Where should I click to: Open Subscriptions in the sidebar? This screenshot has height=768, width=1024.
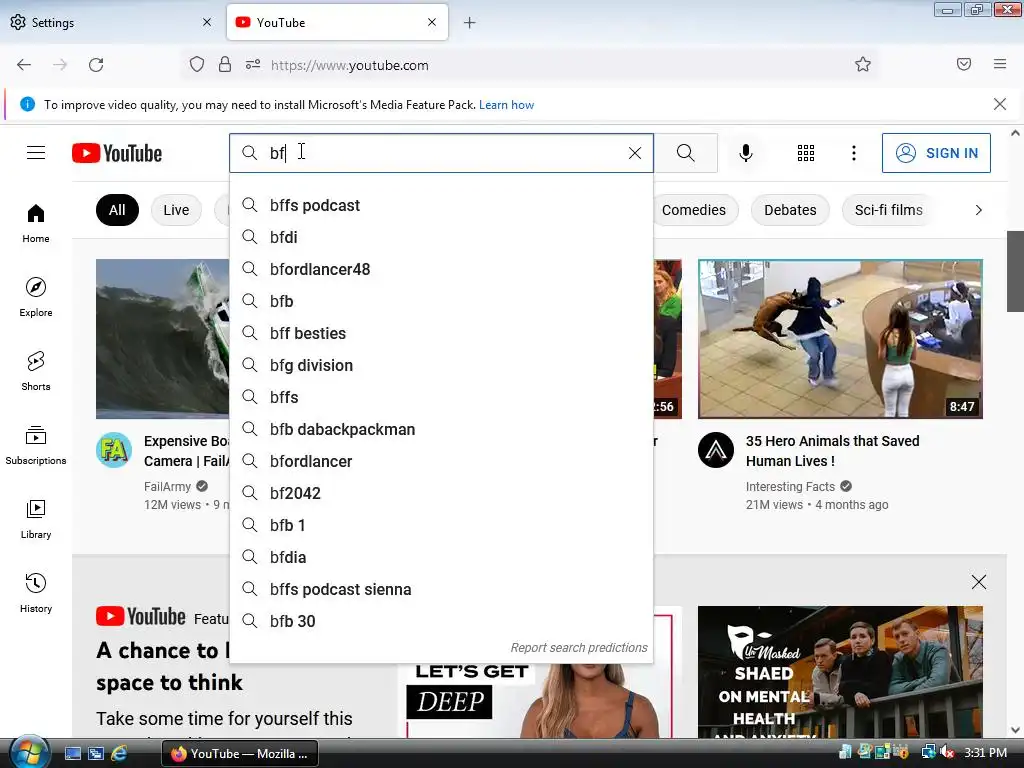36,445
